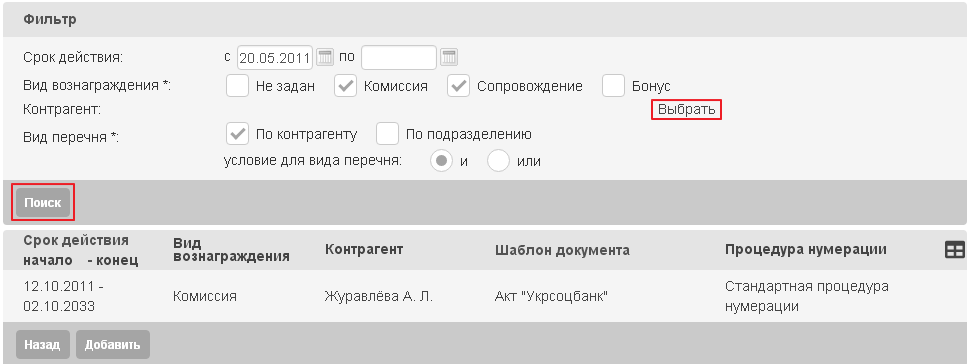Click 'Стандартная процедура нумерации' cell
The height and width of the screenshot is (364, 969).
(807, 296)
